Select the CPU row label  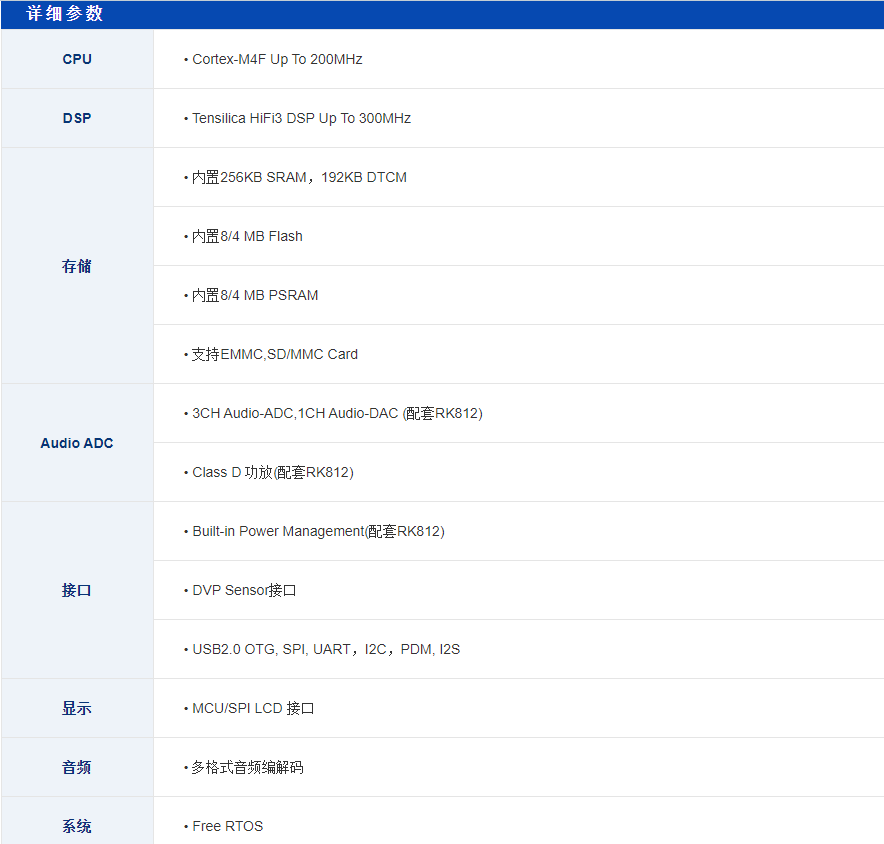[77, 59]
